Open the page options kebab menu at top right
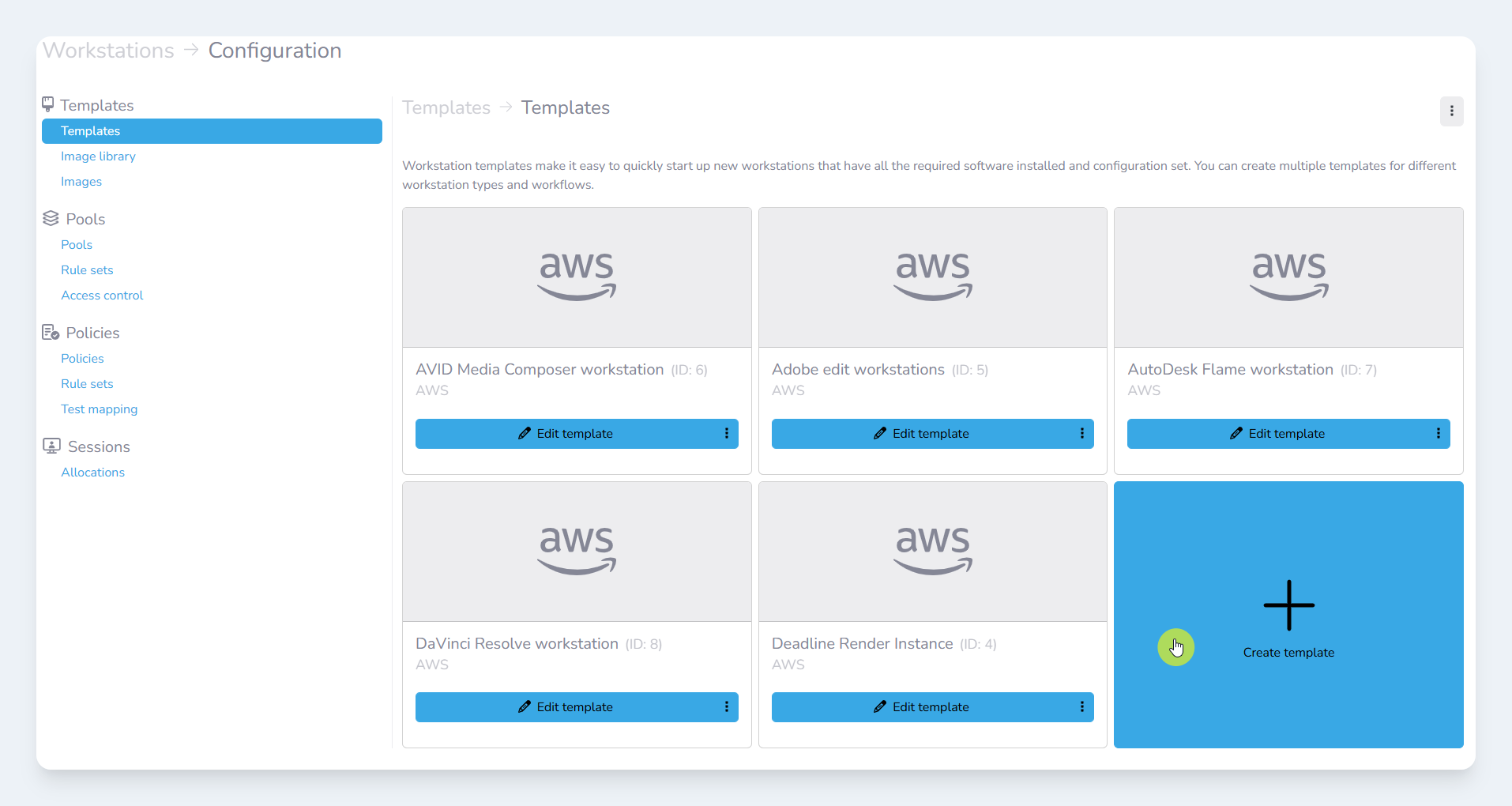1512x806 pixels. pyautogui.click(x=1451, y=111)
